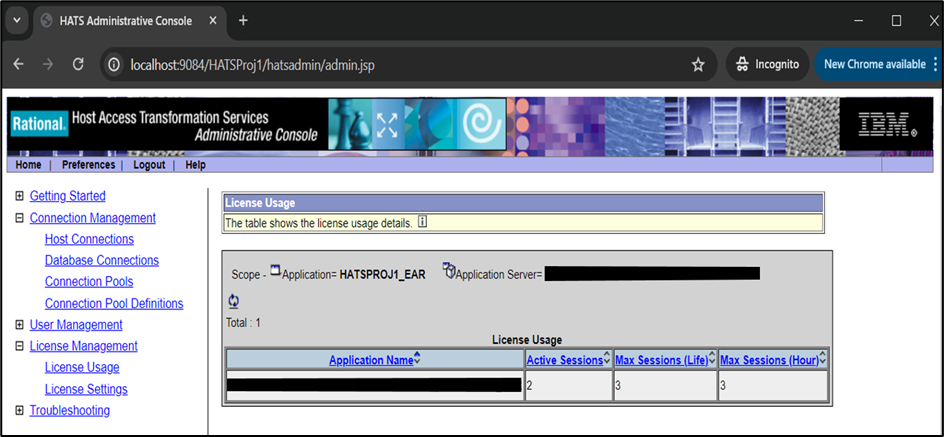This screenshot has height=437, width=944.
Task: Collapse the License Management tree node
Action: pos(19,346)
